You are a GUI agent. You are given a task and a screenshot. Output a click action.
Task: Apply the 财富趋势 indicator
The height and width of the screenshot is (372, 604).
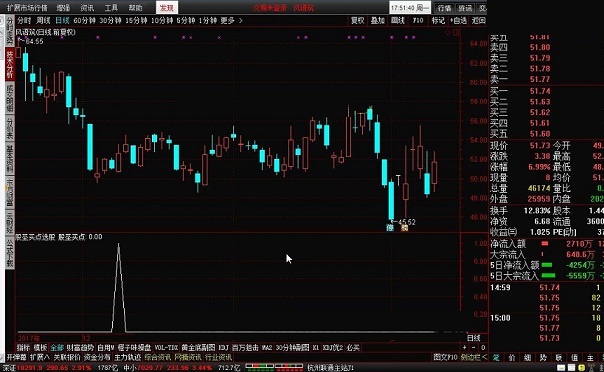tap(80, 348)
